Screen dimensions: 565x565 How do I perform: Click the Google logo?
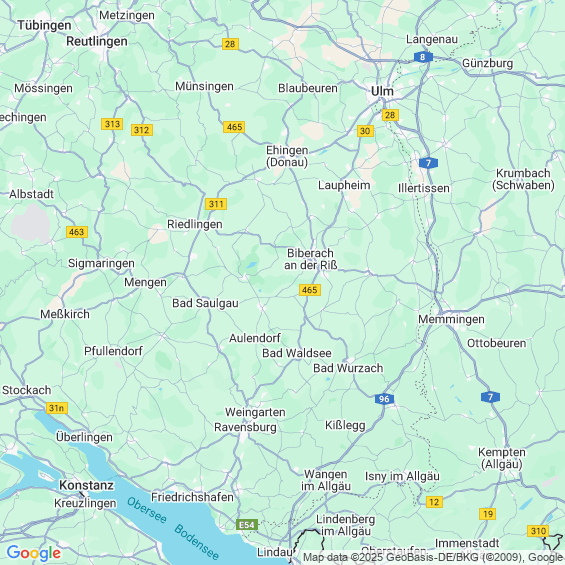click(x=34, y=553)
